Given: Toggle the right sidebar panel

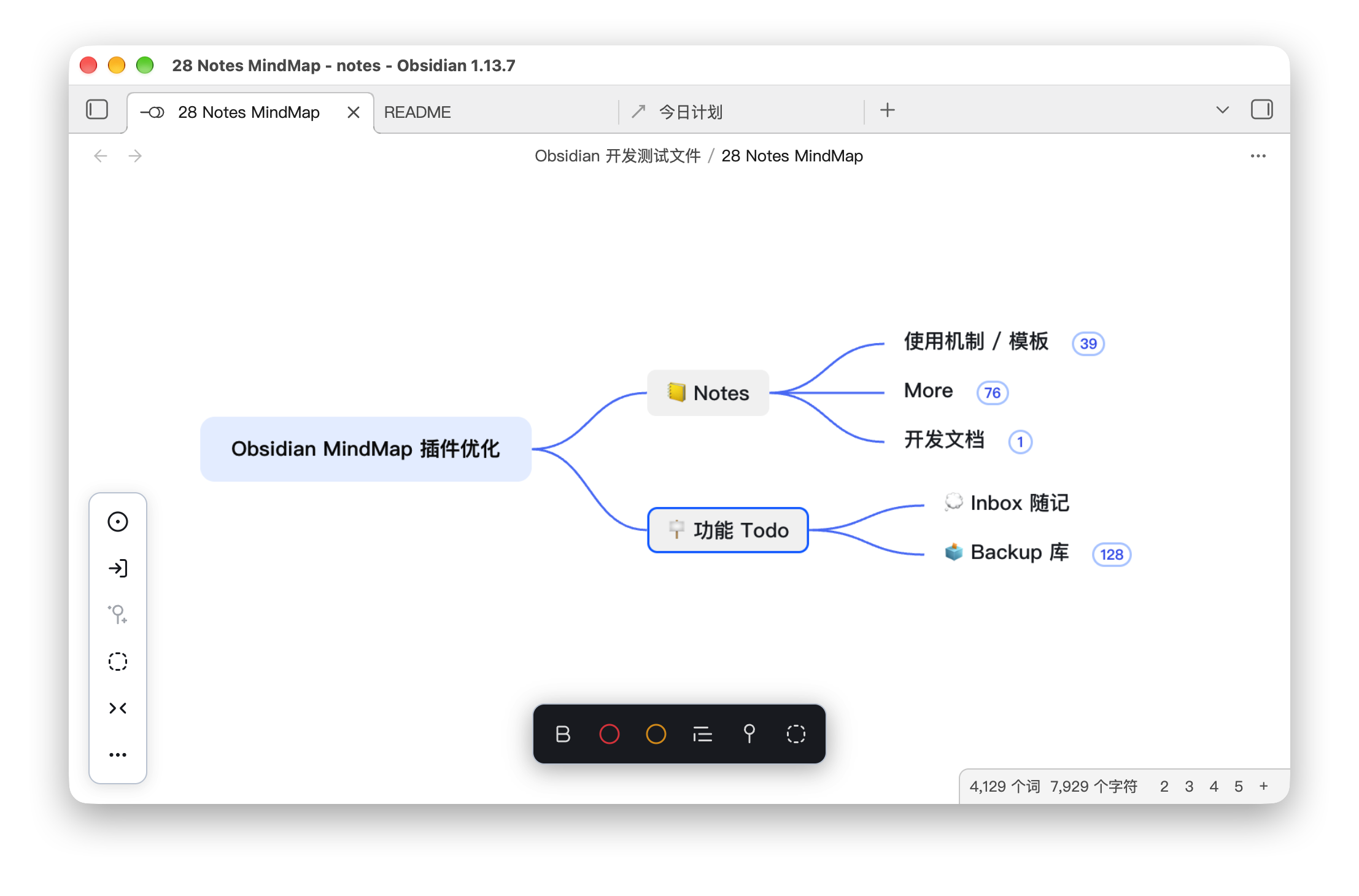Looking at the screenshot, I should point(1261,110).
